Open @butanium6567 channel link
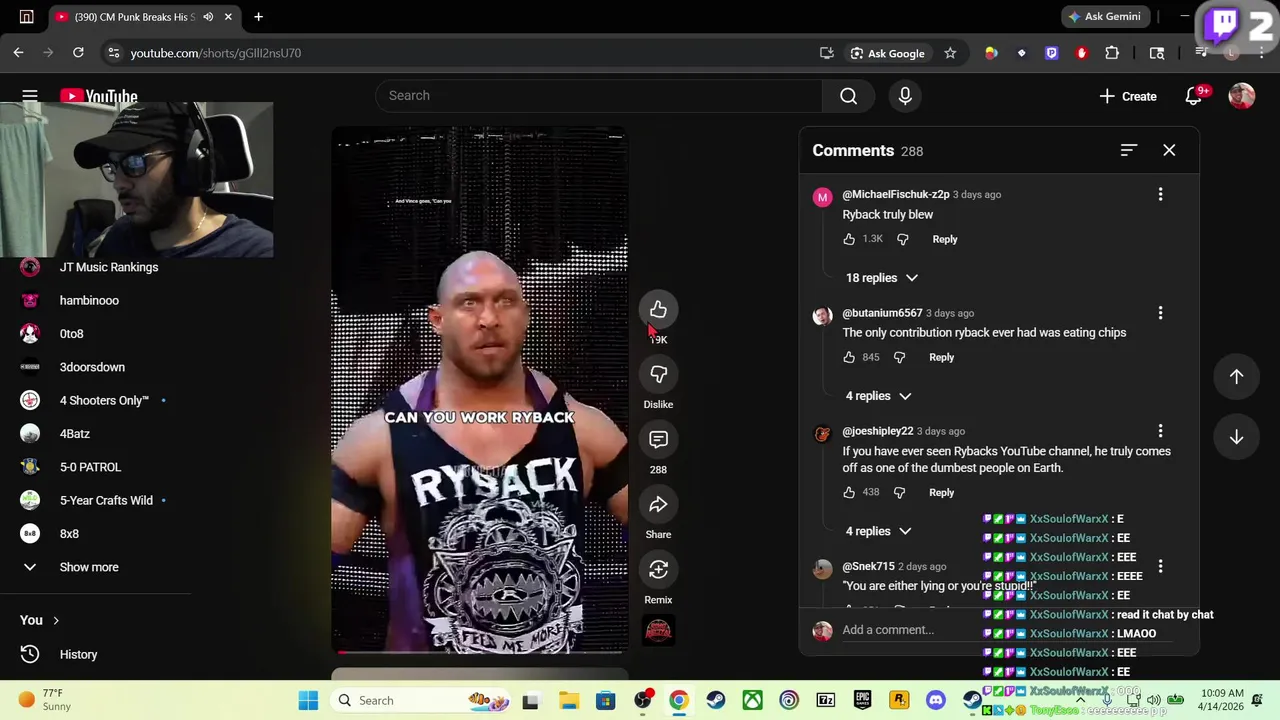This screenshot has width=1280, height=720. coord(882,313)
